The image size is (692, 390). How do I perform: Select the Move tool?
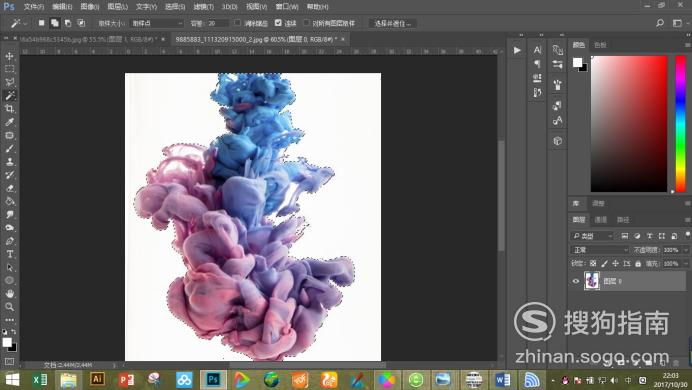[9, 56]
